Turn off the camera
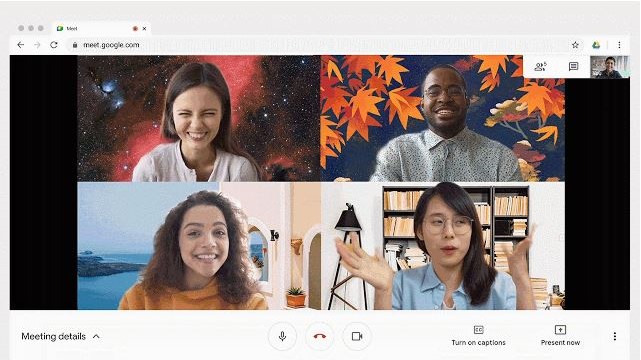641x360 pixels. tap(357, 336)
